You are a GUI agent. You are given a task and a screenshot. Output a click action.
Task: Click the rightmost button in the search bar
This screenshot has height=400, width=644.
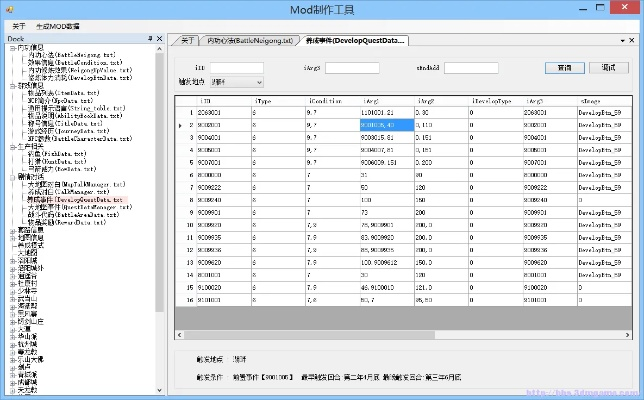point(609,68)
